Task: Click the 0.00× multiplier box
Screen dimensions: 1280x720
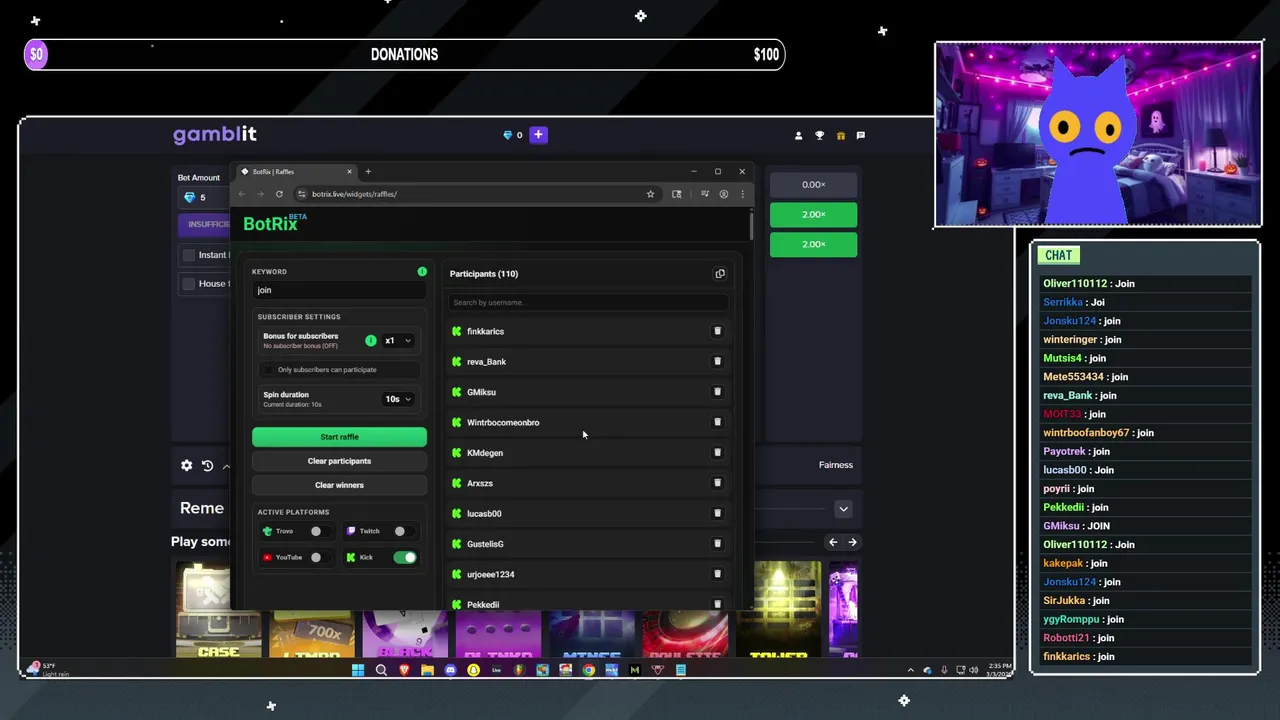Action: tap(813, 184)
